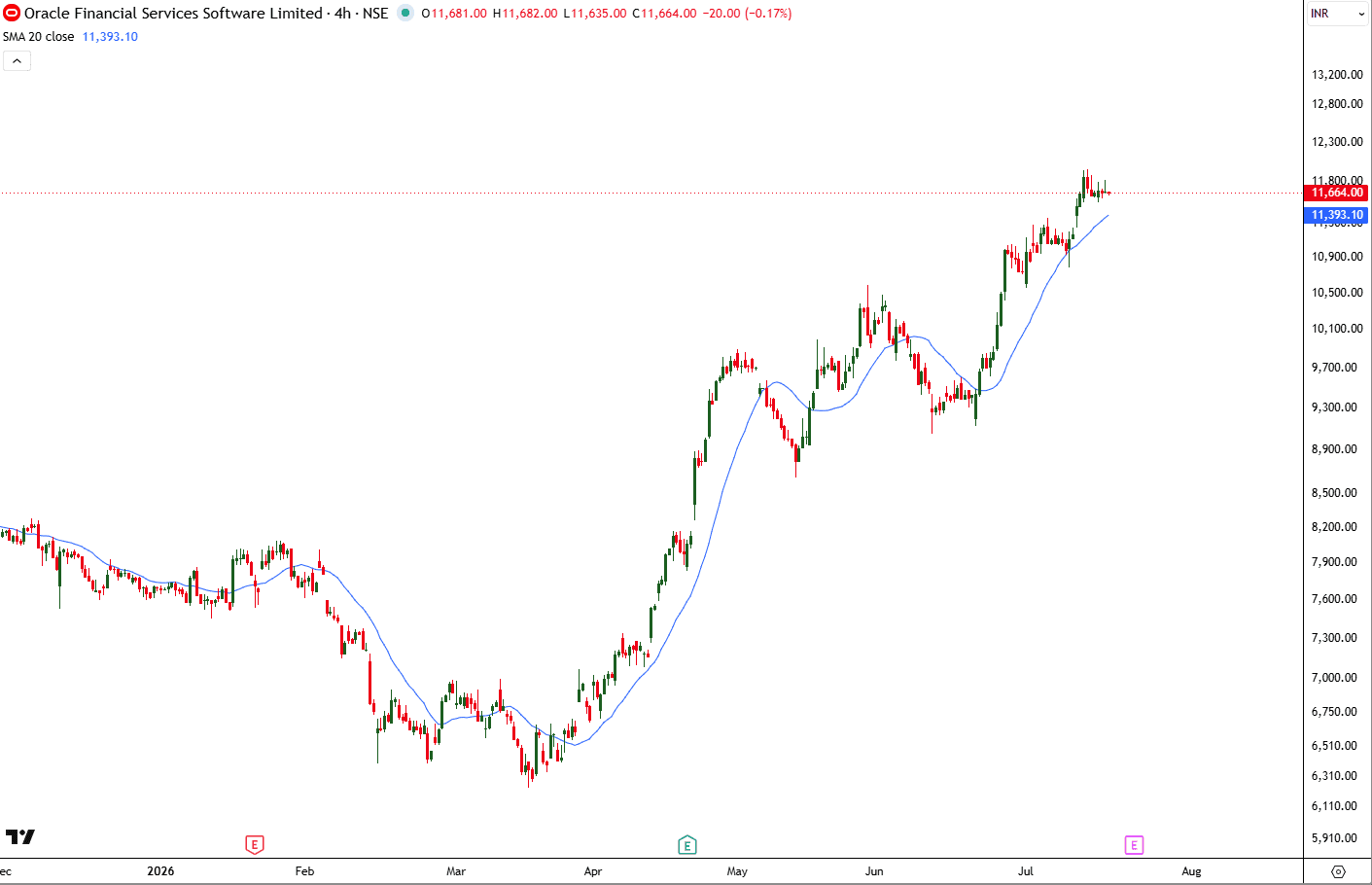Collapse the indicator legend with the chevron

[x=17, y=61]
